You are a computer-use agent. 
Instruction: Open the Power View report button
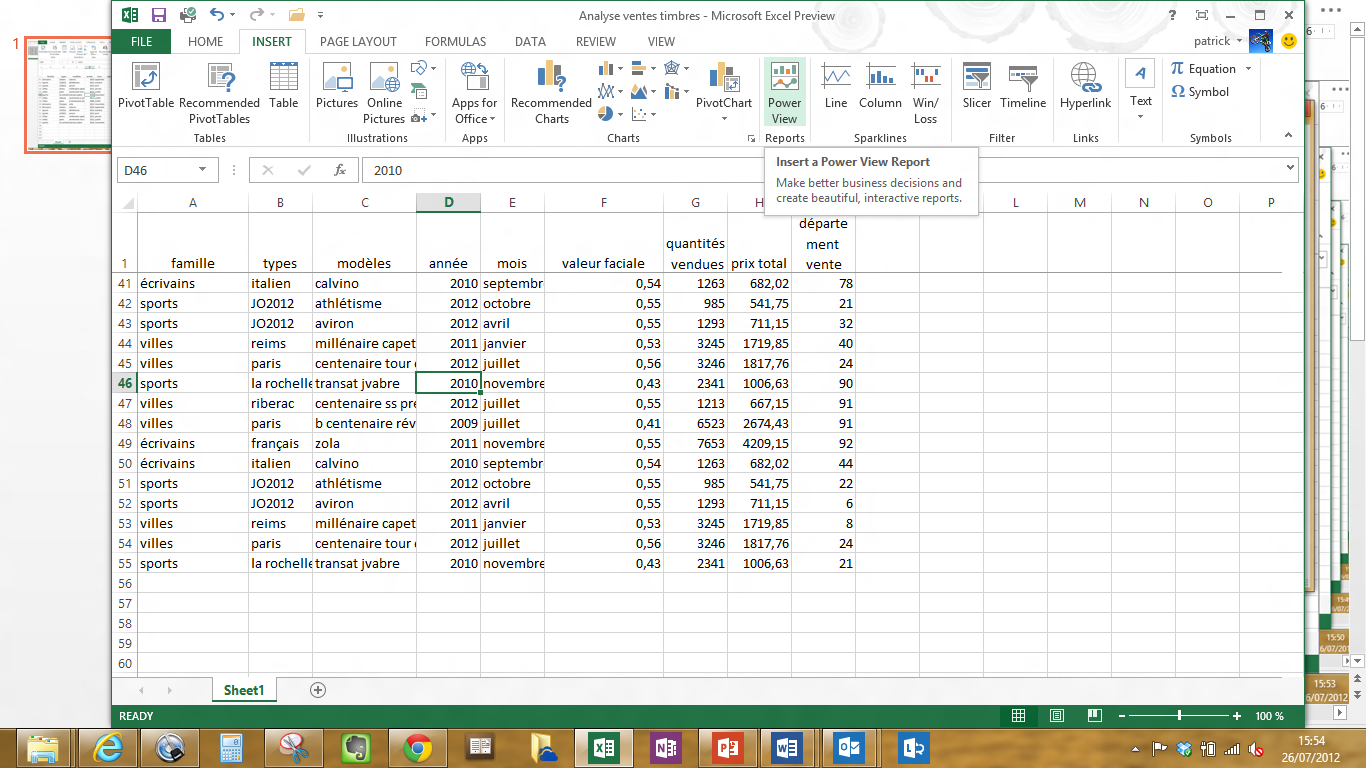coord(785,90)
